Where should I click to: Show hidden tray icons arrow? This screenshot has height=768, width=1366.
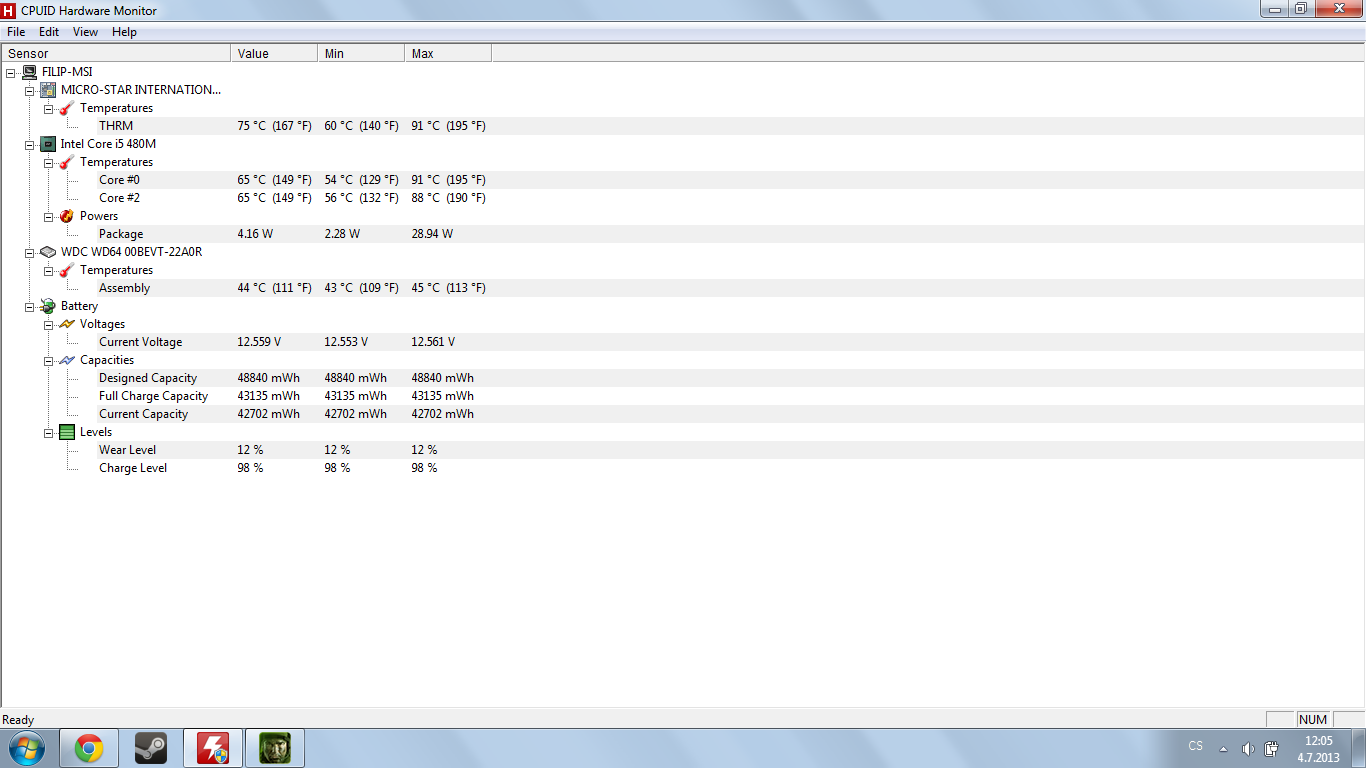1223,749
